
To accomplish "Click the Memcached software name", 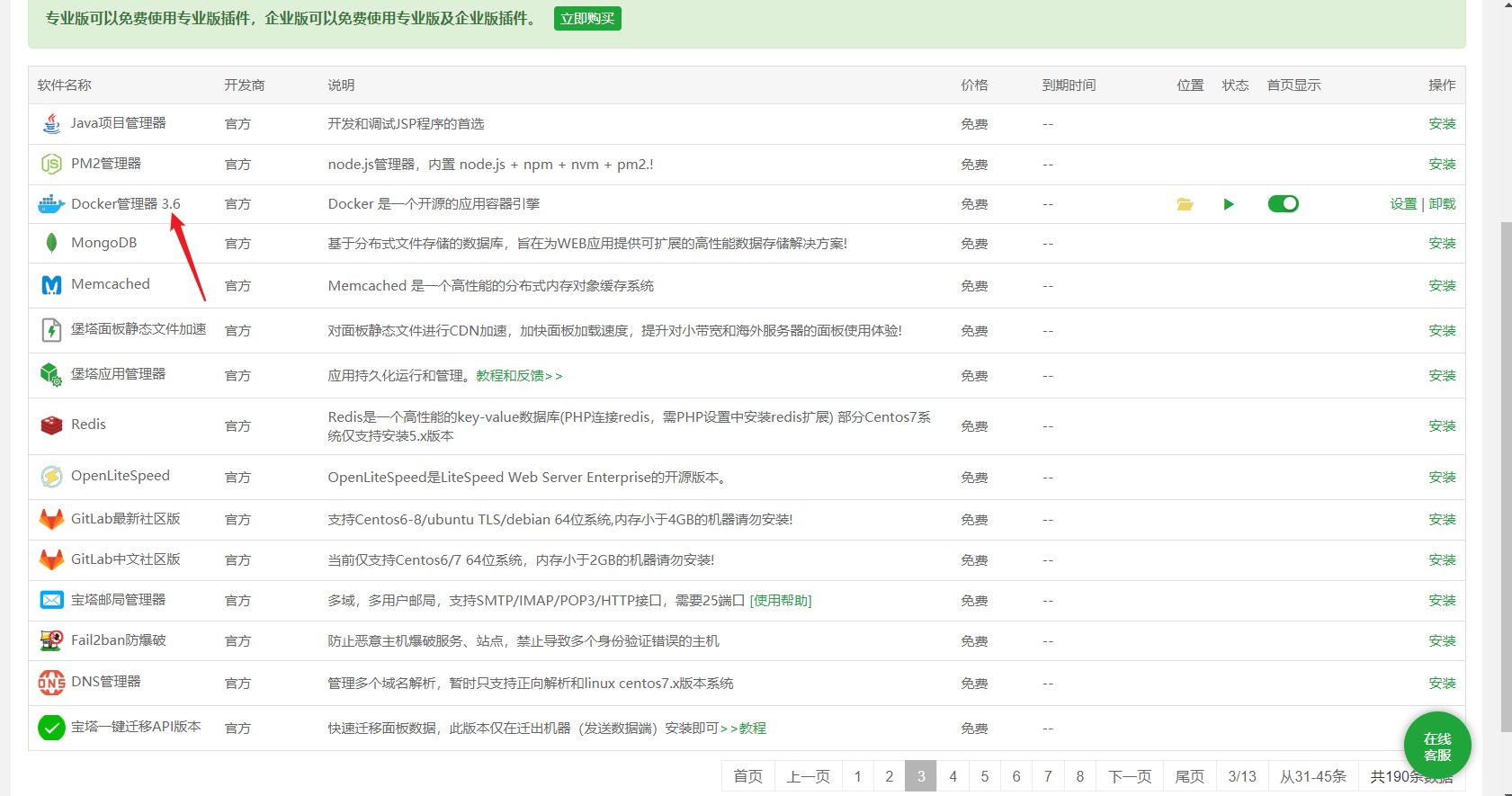I will [x=111, y=284].
